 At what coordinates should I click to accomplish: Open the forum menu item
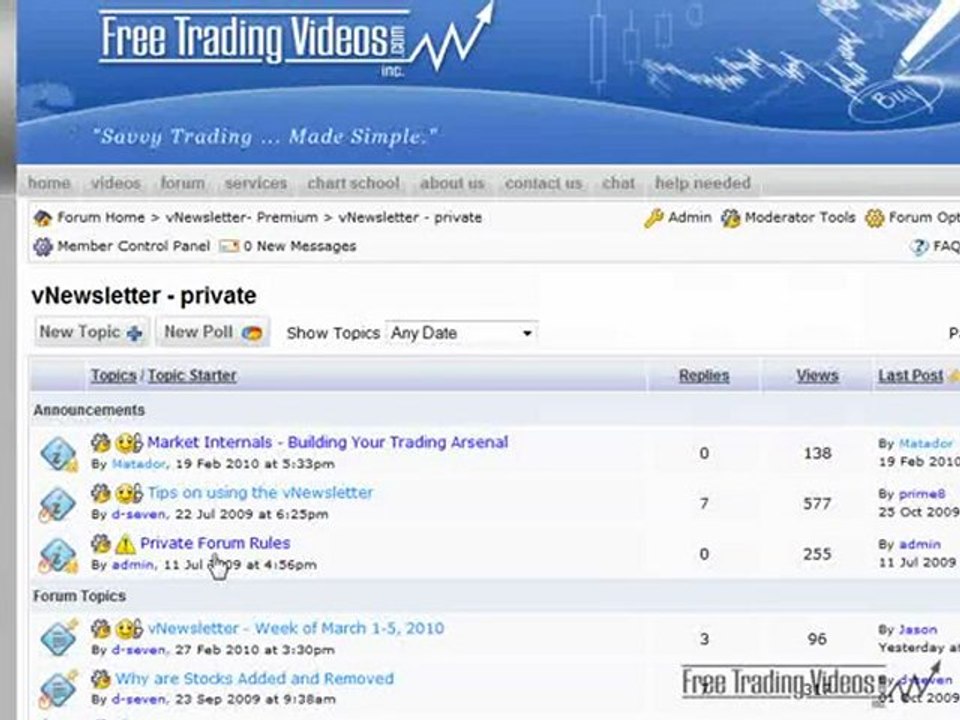click(x=182, y=183)
